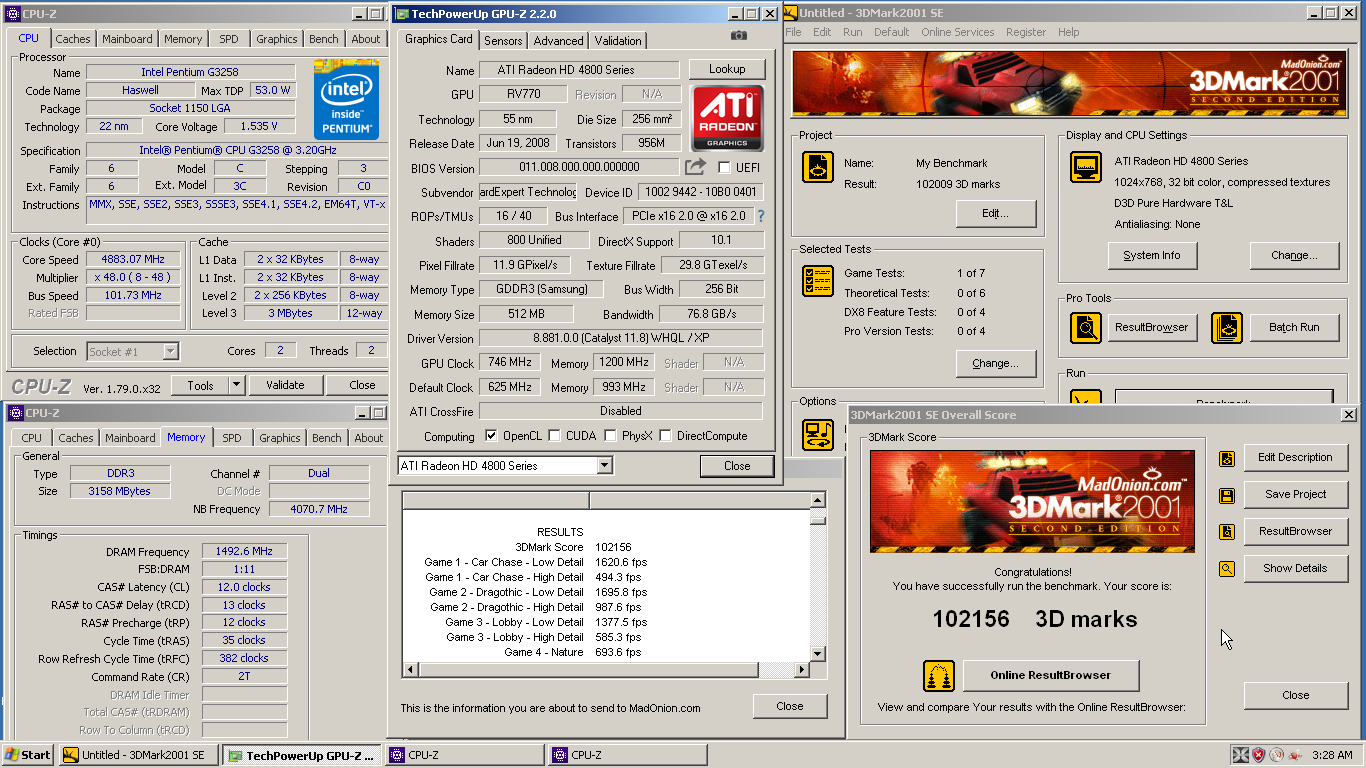This screenshot has width=1366, height=768.
Task: Click the horizontal scrollbar right arrow in results
Action: coord(802,669)
